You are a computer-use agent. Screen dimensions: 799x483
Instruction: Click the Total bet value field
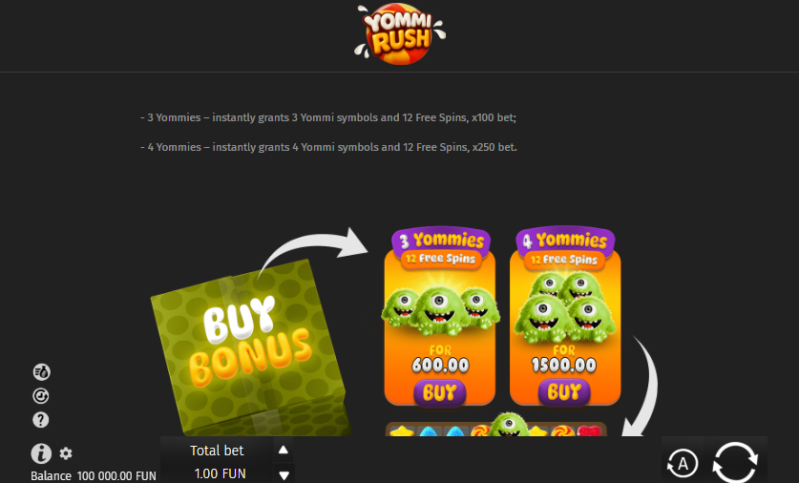click(220, 473)
